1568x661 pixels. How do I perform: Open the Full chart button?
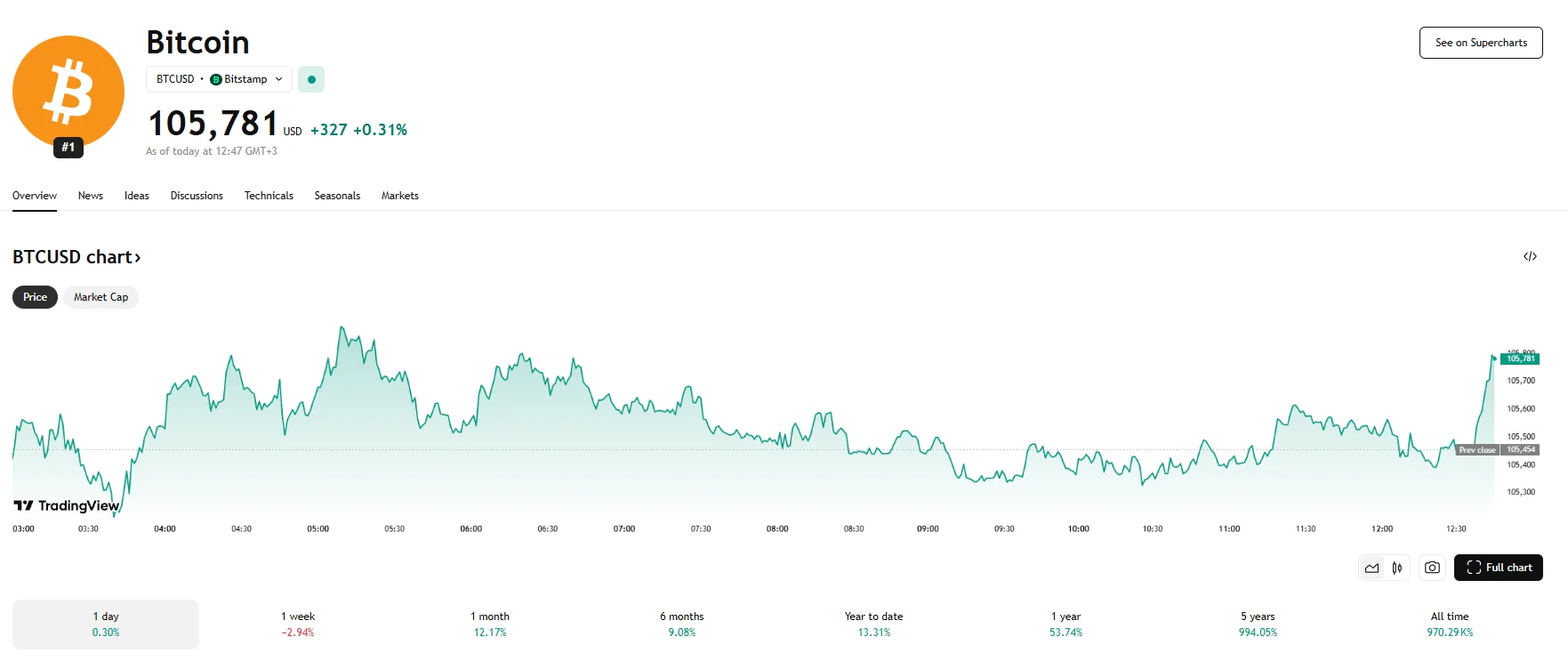[1499, 568]
